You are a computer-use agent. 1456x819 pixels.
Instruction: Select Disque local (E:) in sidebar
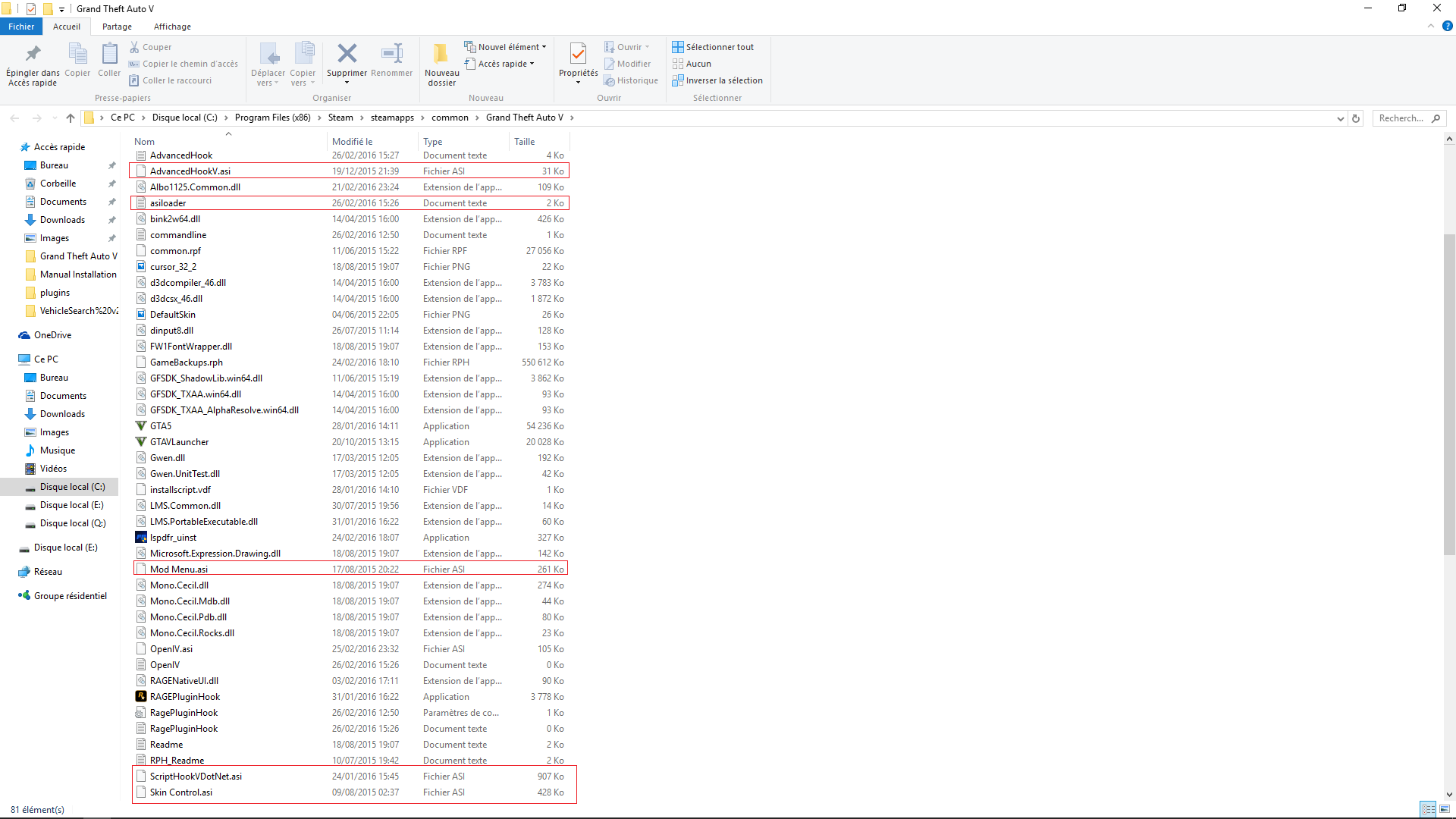pyautogui.click(x=71, y=505)
